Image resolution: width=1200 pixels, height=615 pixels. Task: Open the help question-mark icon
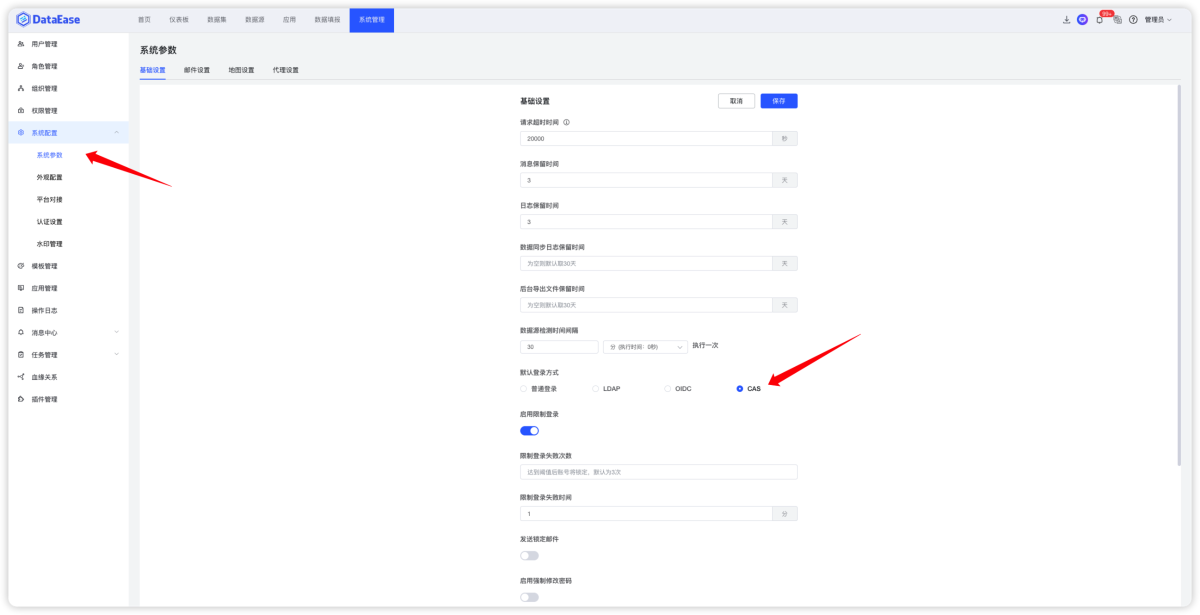pos(1134,19)
